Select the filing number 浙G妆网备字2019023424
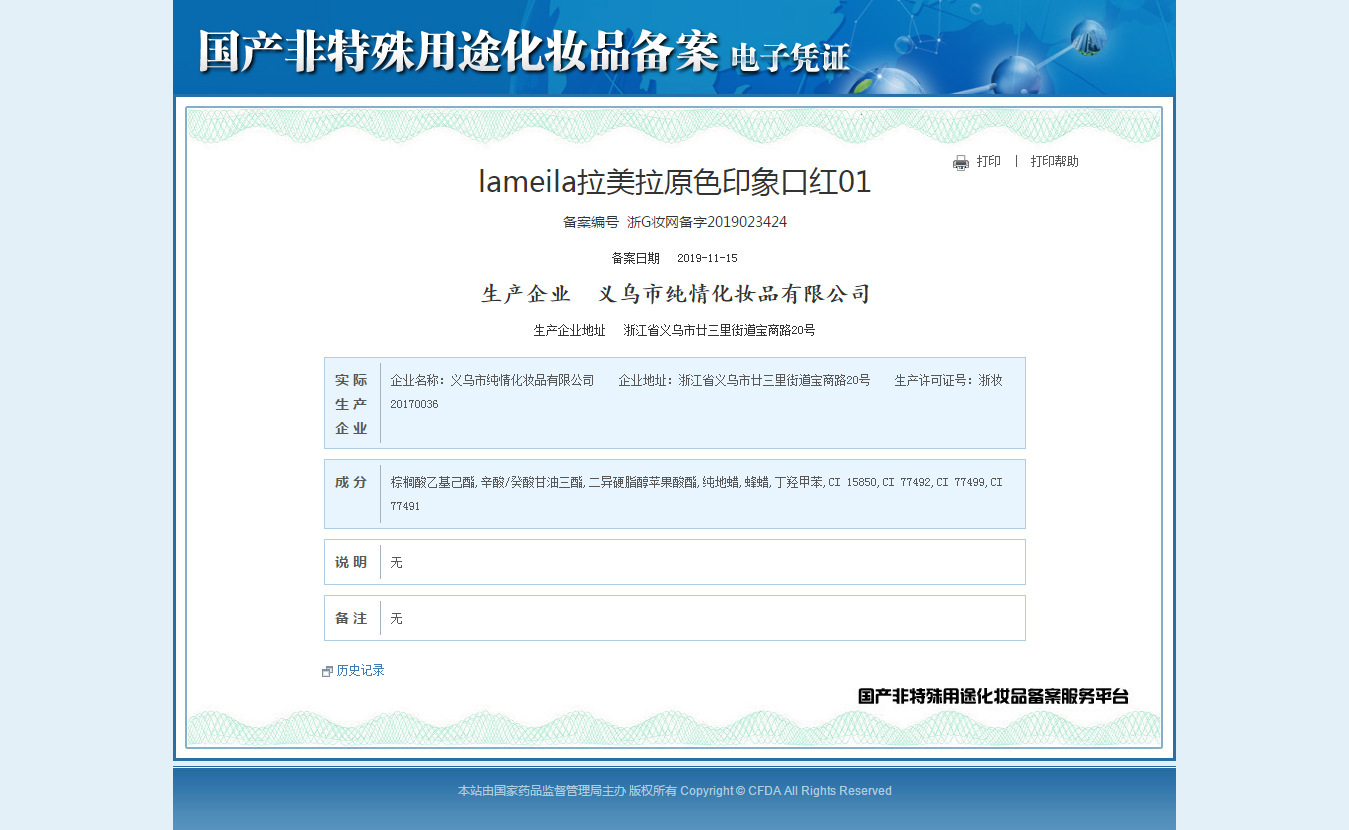Screen dimensions: 1349x830 point(707,222)
